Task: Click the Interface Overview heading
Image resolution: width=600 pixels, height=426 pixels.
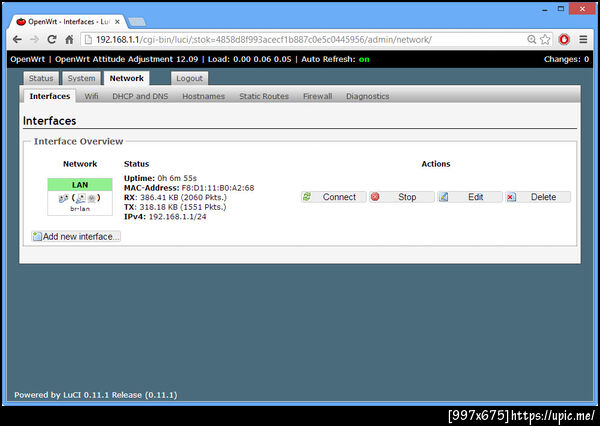Action: [x=78, y=142]
